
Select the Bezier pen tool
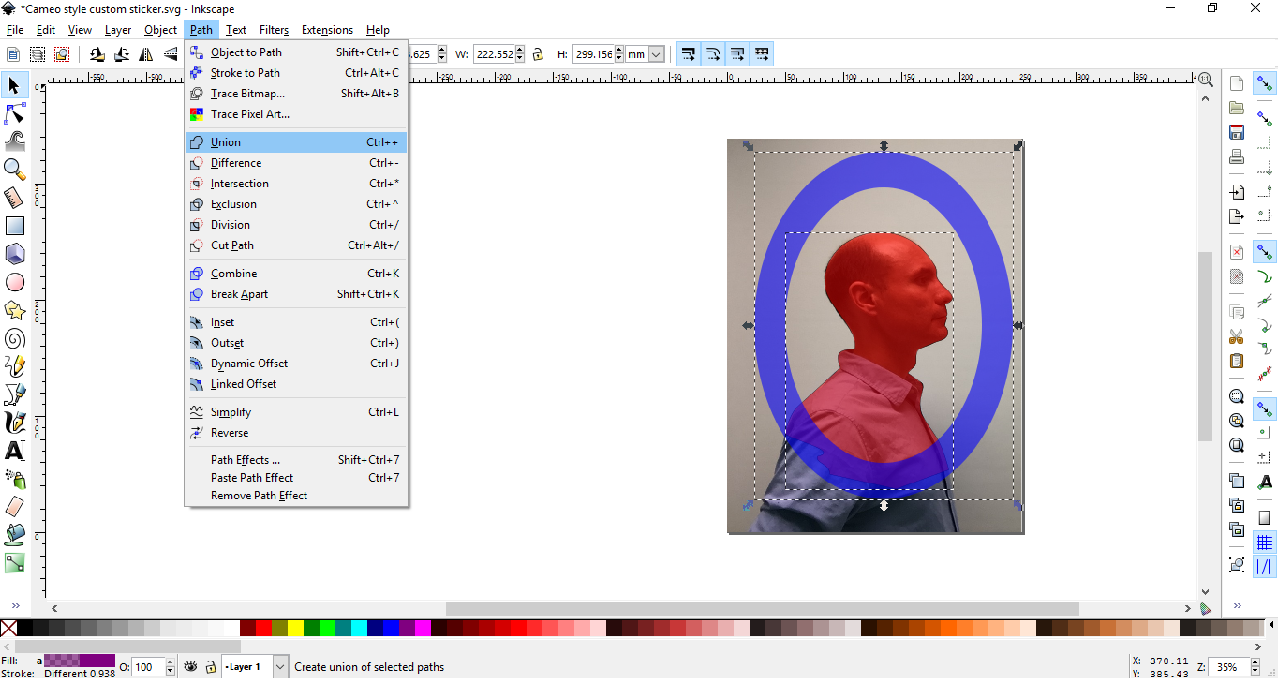coord(14,394)
